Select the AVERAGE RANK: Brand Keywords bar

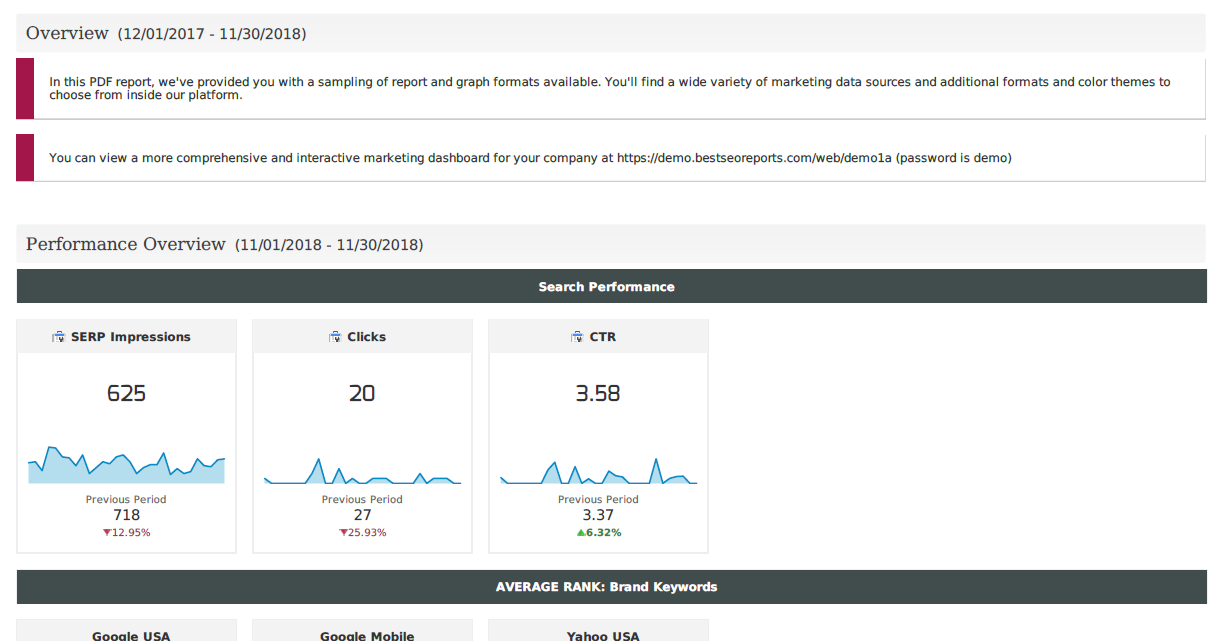coord(611,587)
